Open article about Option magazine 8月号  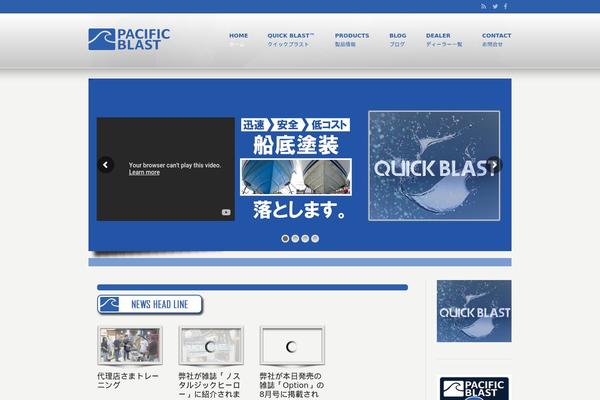point(292,385)
